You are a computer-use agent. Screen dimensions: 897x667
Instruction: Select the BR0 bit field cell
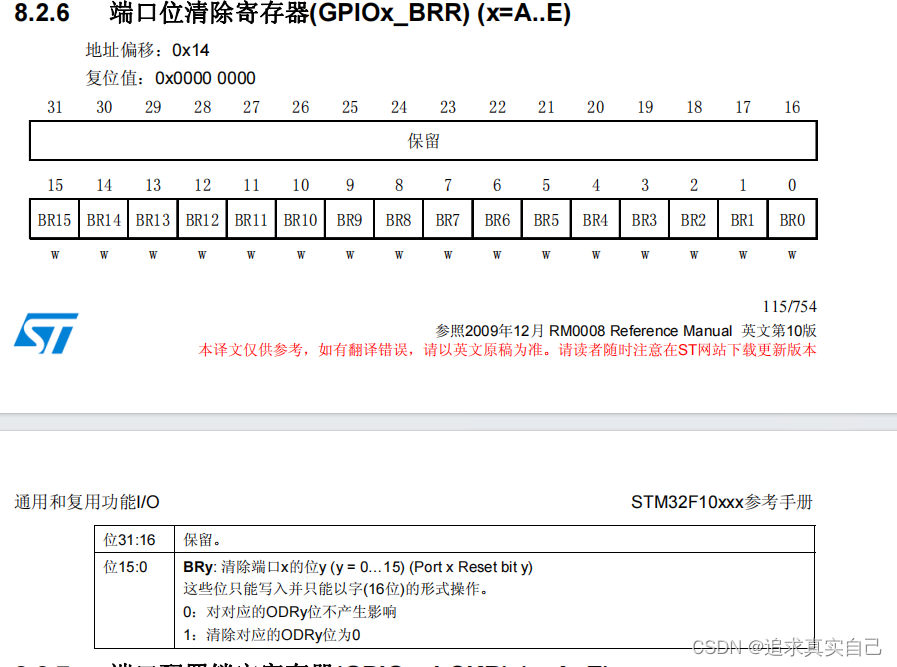(792, 218)
